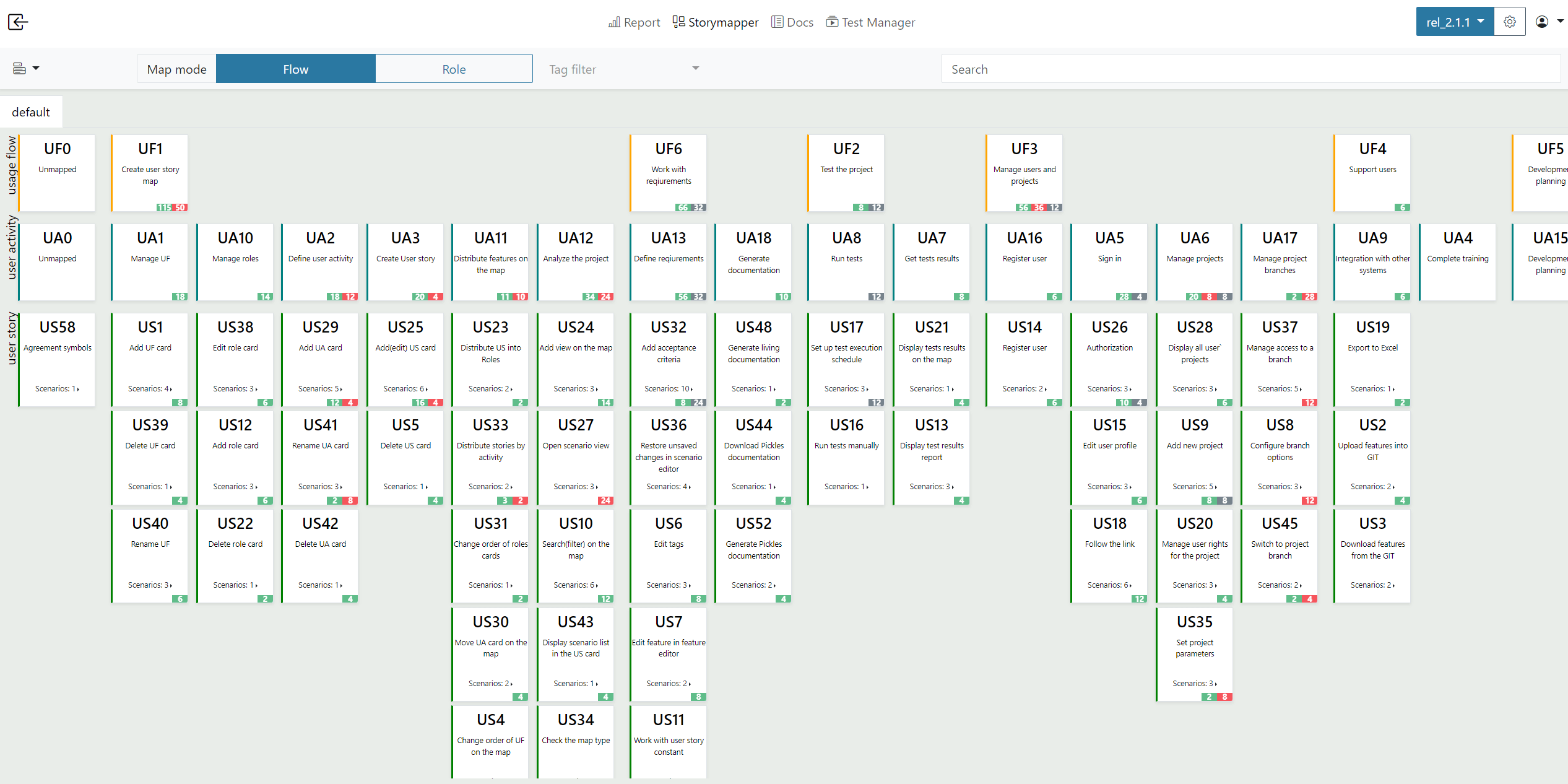Viewport: 1568px width, 784px height.
Task: Switch map mode to Role
Action: pyautogui.click(x=454, y=69)
